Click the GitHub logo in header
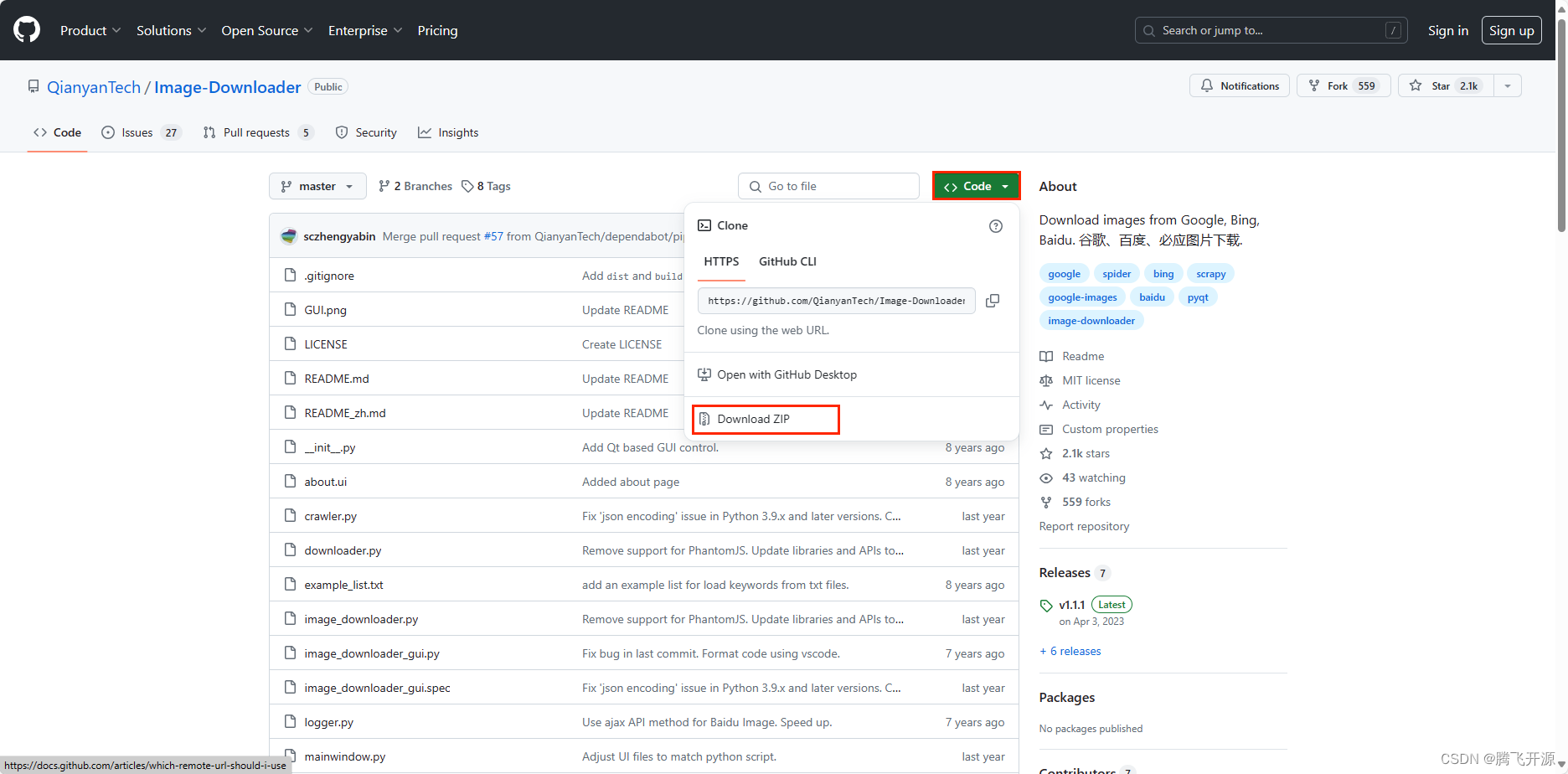 27,30
